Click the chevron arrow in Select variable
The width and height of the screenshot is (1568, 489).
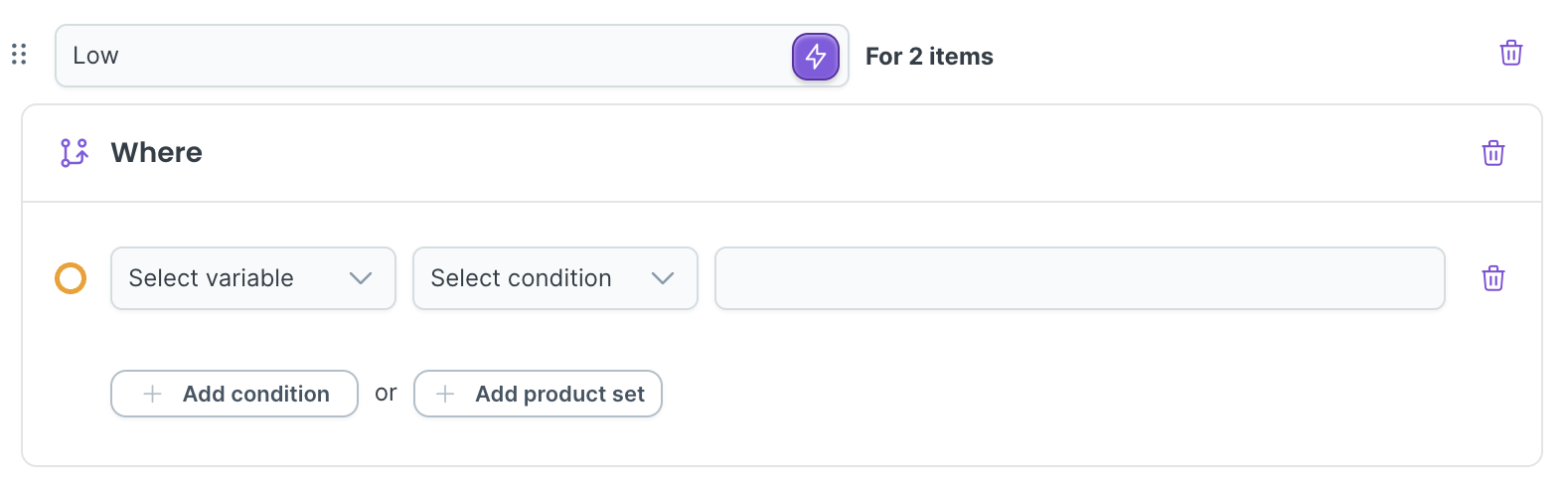point(361,278)
